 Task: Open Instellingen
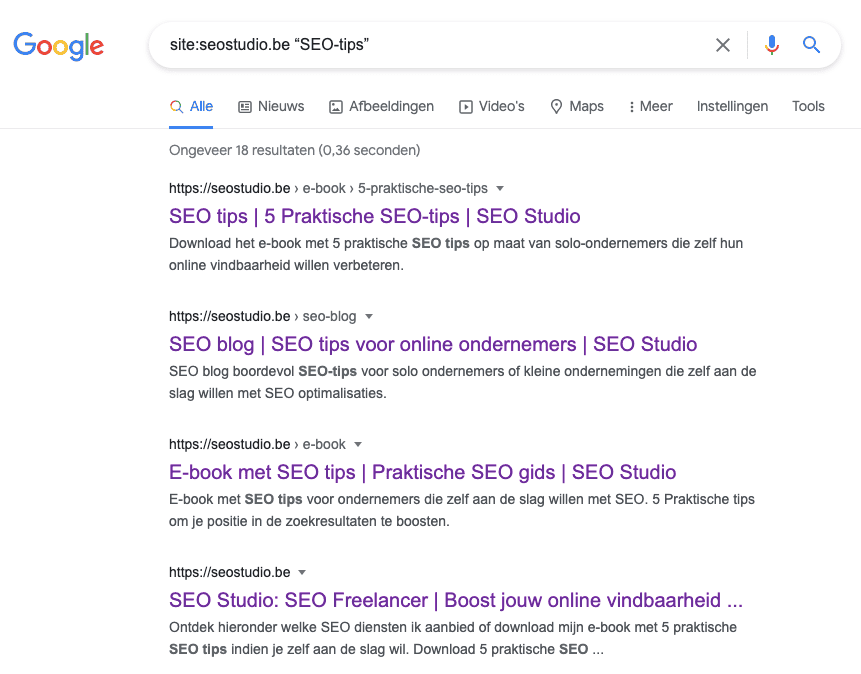(x=732, y=107)
